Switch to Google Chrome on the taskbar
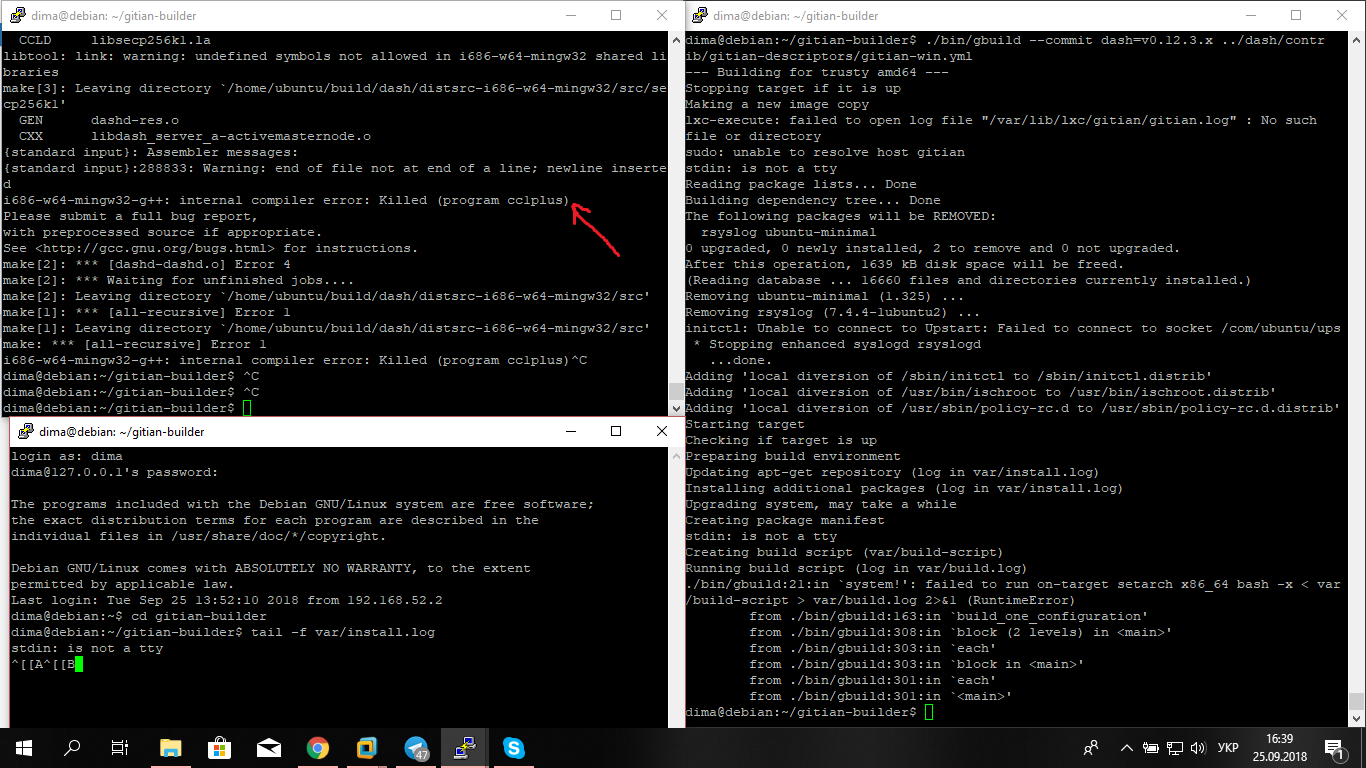 [318, 747]
